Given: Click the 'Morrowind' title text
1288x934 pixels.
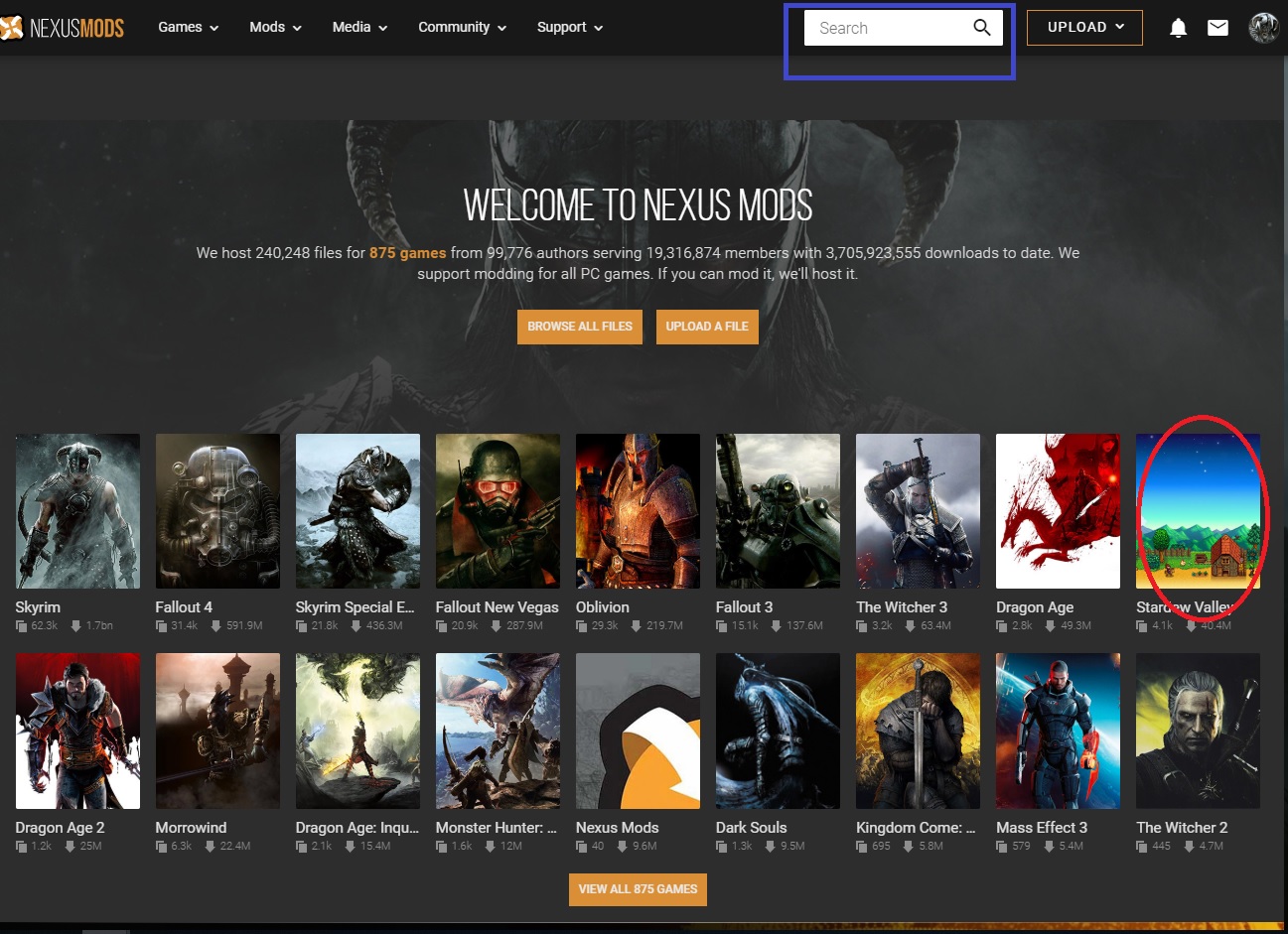Looking at the screenshot, I should (x=191, y=828).
